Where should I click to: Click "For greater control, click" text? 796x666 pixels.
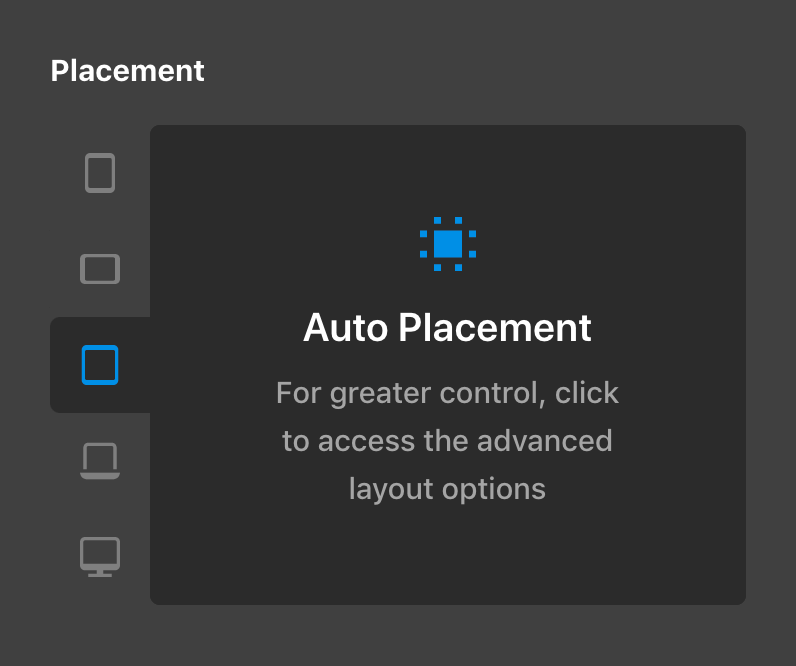(x=447, y=393)
